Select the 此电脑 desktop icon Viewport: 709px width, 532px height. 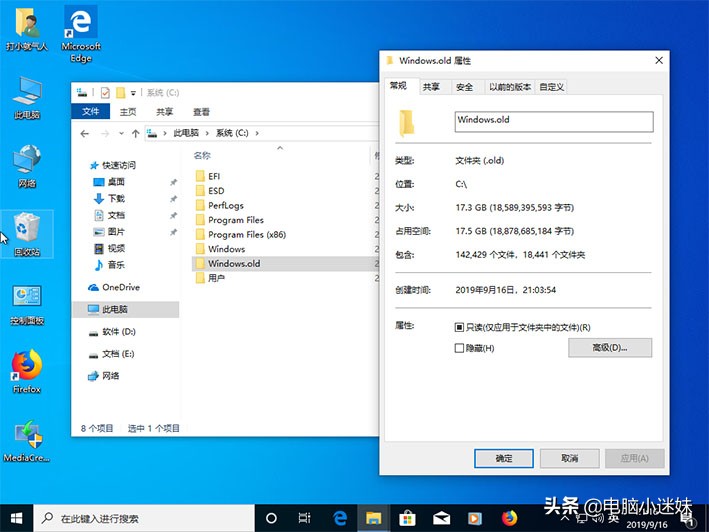[27, 98]
